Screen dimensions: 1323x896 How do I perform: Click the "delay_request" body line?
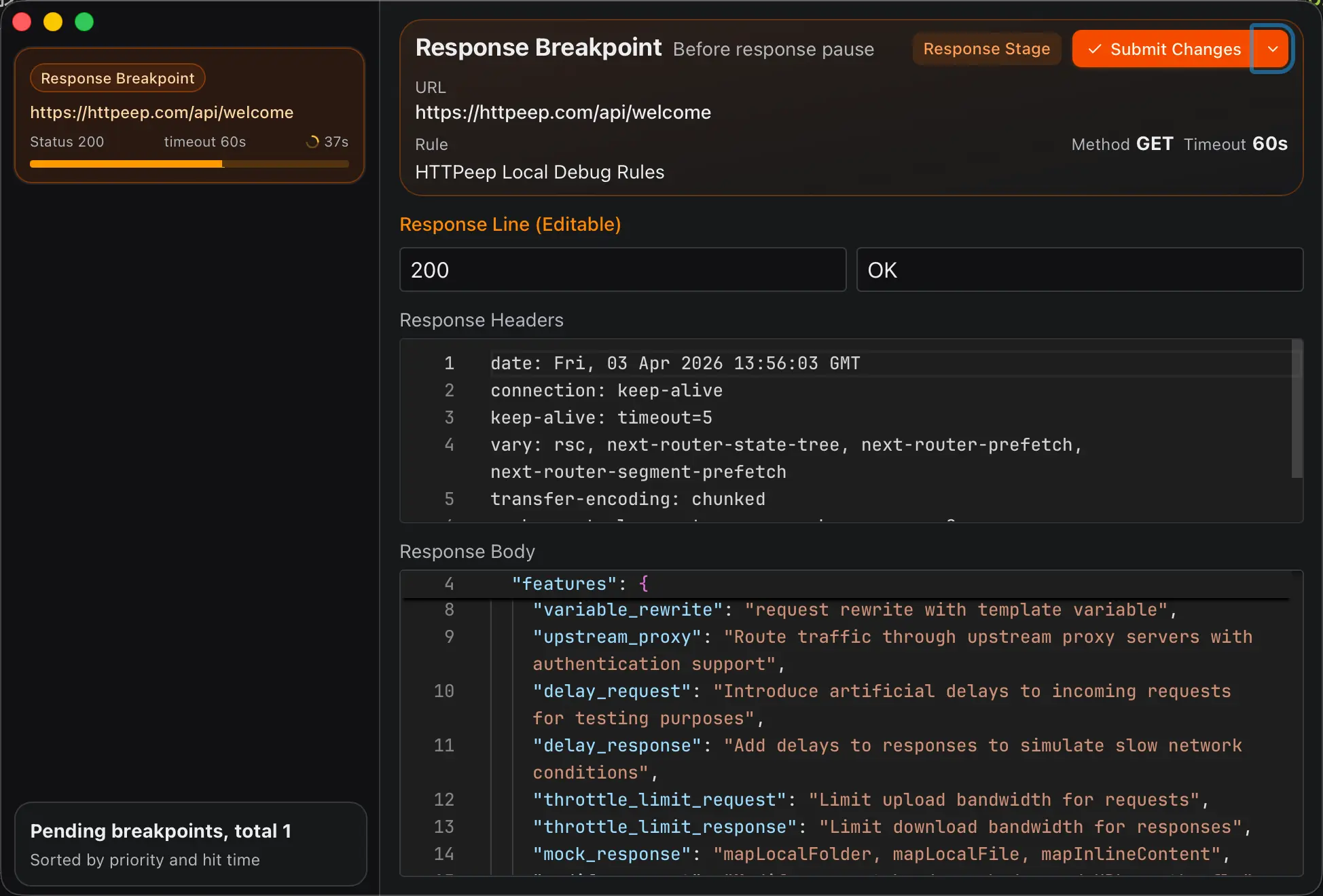(x=882, y=705)
